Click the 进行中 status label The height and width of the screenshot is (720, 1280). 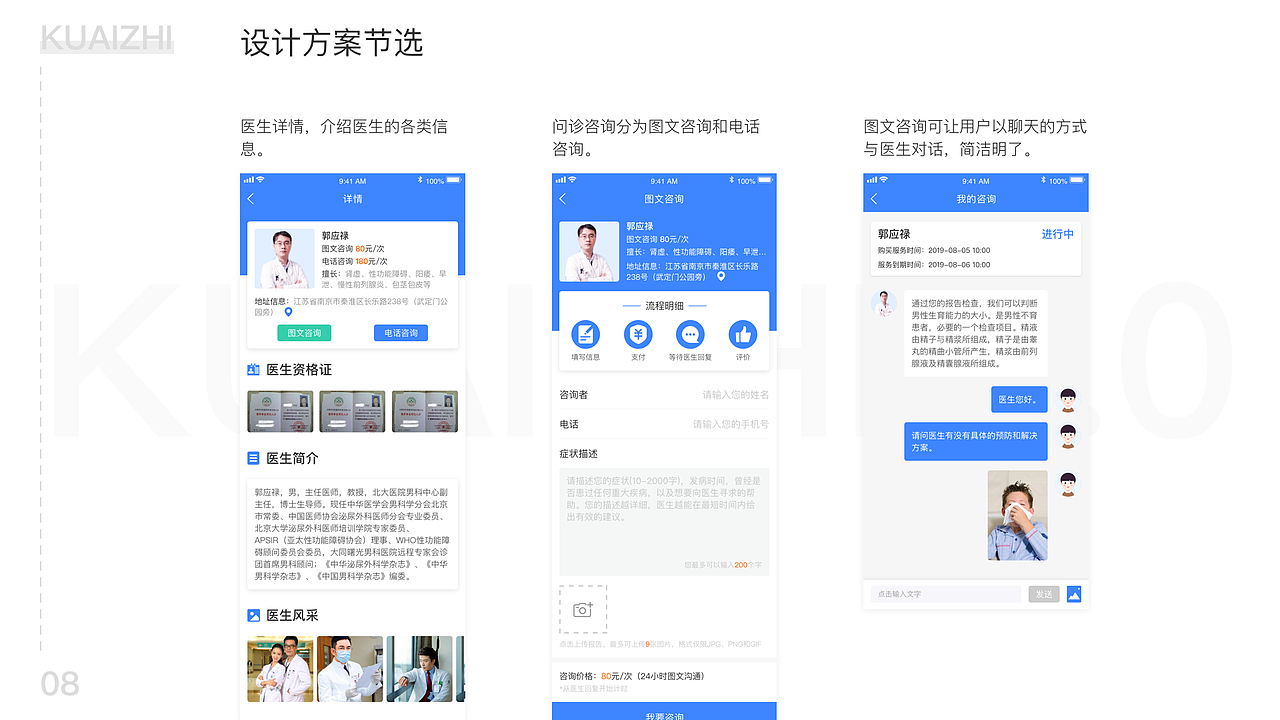coord(1058,234)
